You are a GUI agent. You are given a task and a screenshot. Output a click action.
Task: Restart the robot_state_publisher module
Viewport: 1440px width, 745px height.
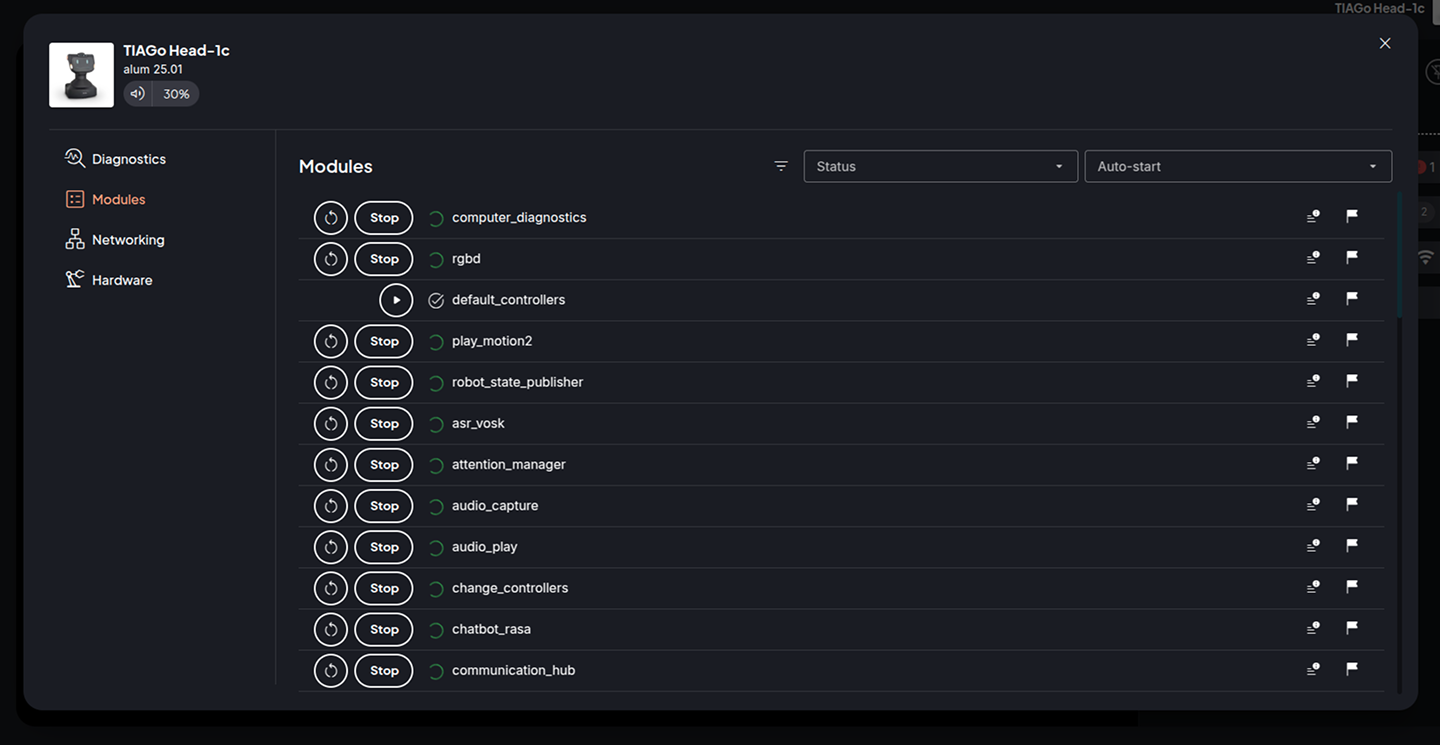pyautogui.click(x=331, y=382)
